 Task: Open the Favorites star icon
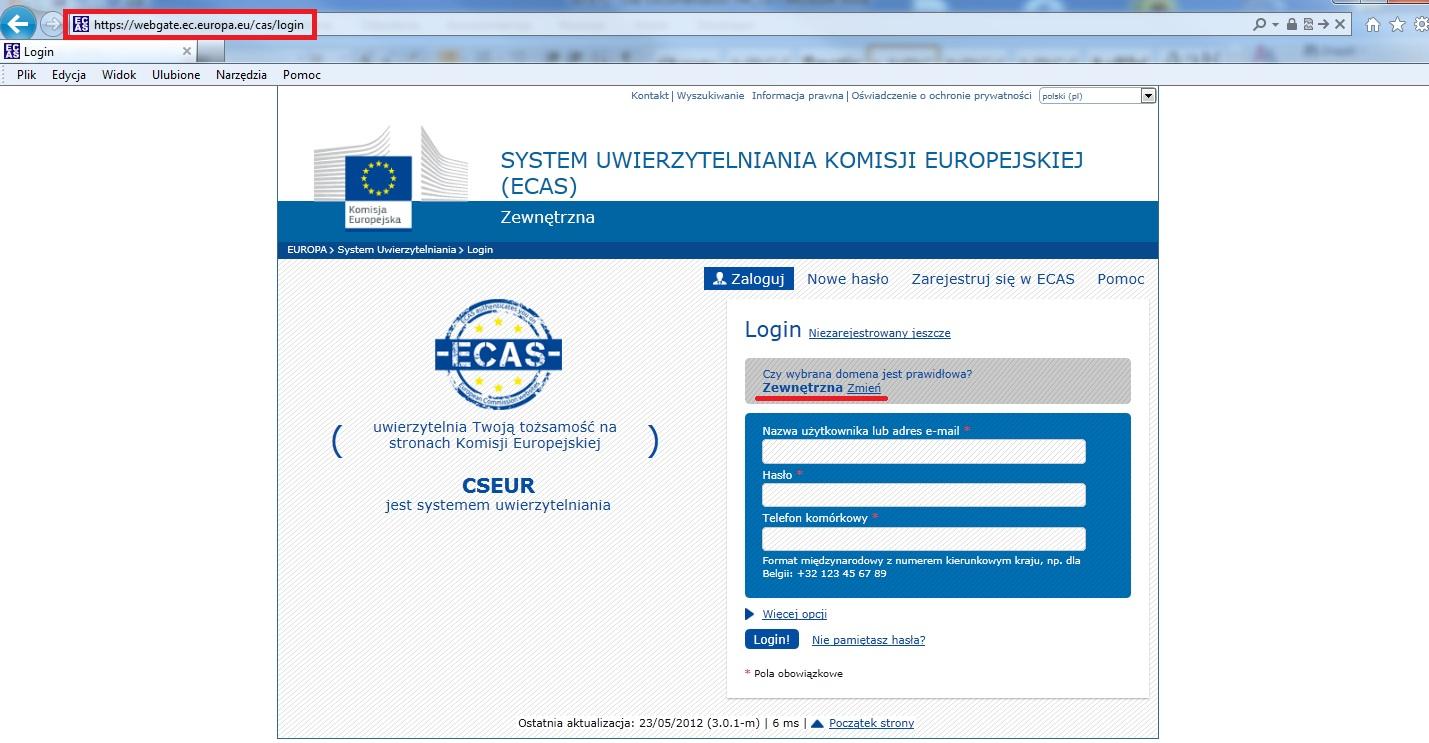[1397, 24]
